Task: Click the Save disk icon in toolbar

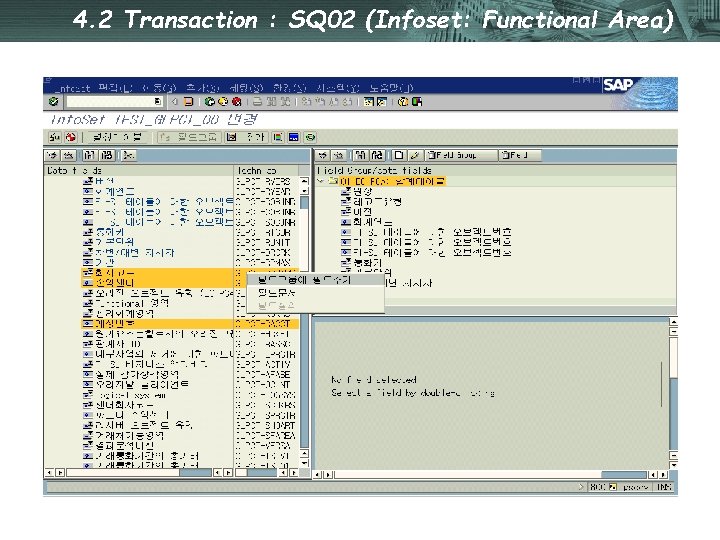Action: 188,101
